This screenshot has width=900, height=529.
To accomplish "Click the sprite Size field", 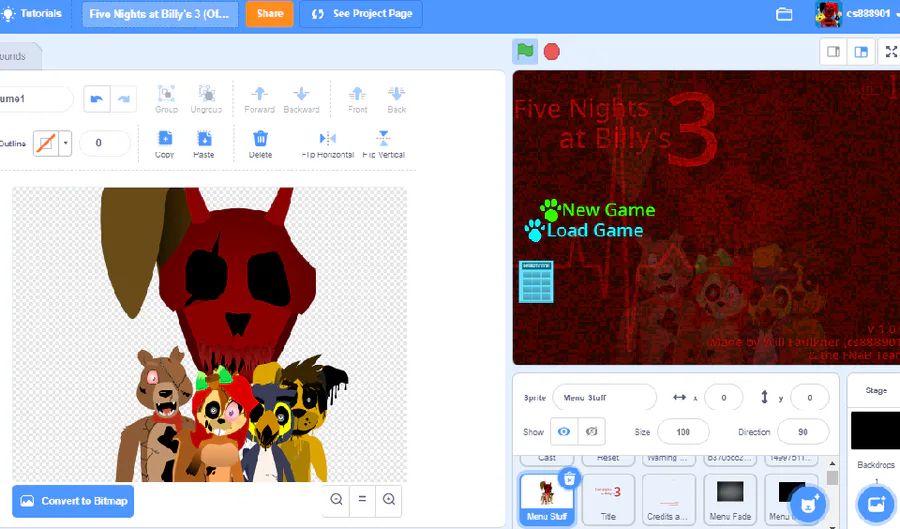I will tap(683, 432).
